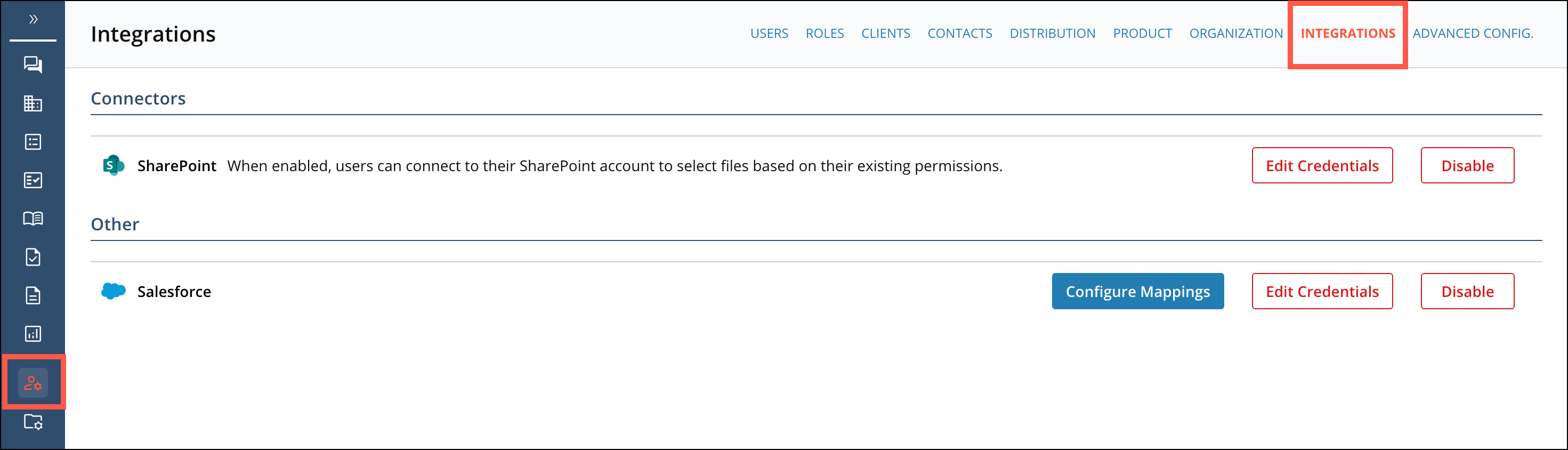Select the CONTACTS tab
Screen dimensions: 1568x450
tap(959, 34)
